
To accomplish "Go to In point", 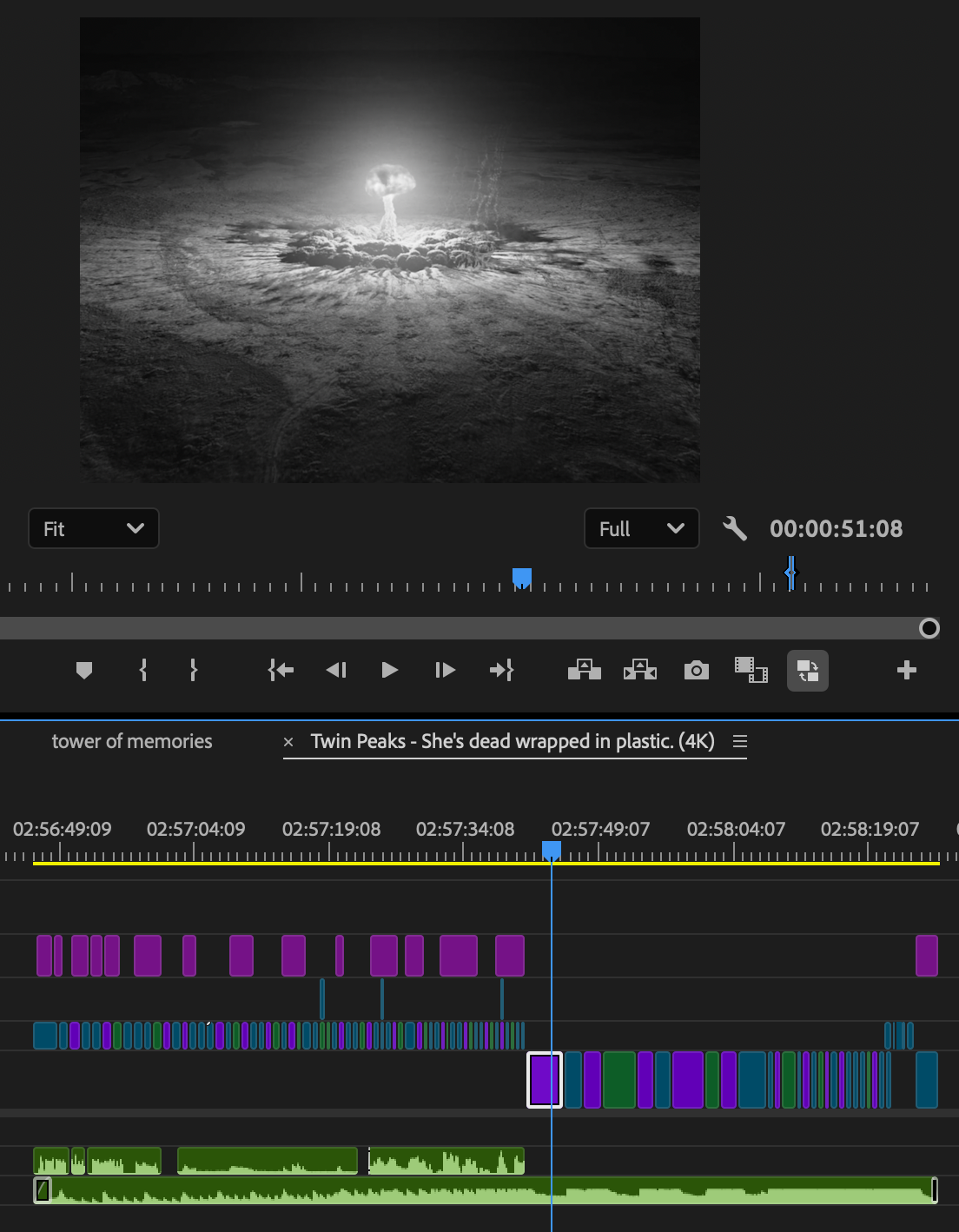I will point(281,670).
